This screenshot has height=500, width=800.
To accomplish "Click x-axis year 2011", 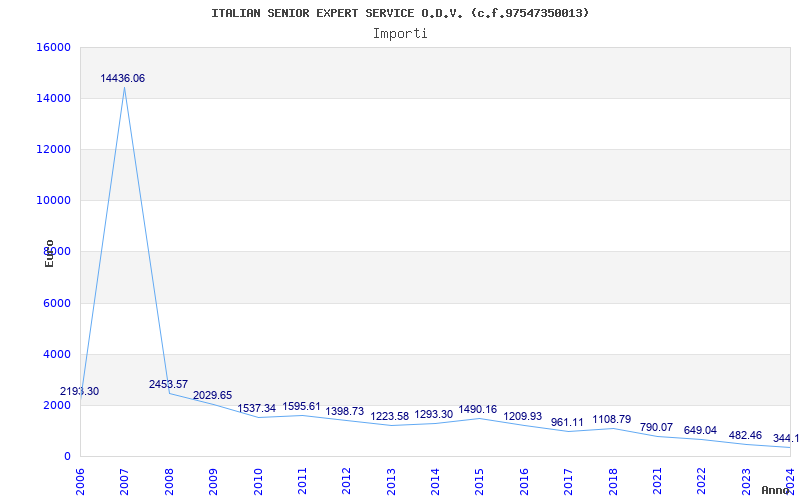I will coord(302,481).
